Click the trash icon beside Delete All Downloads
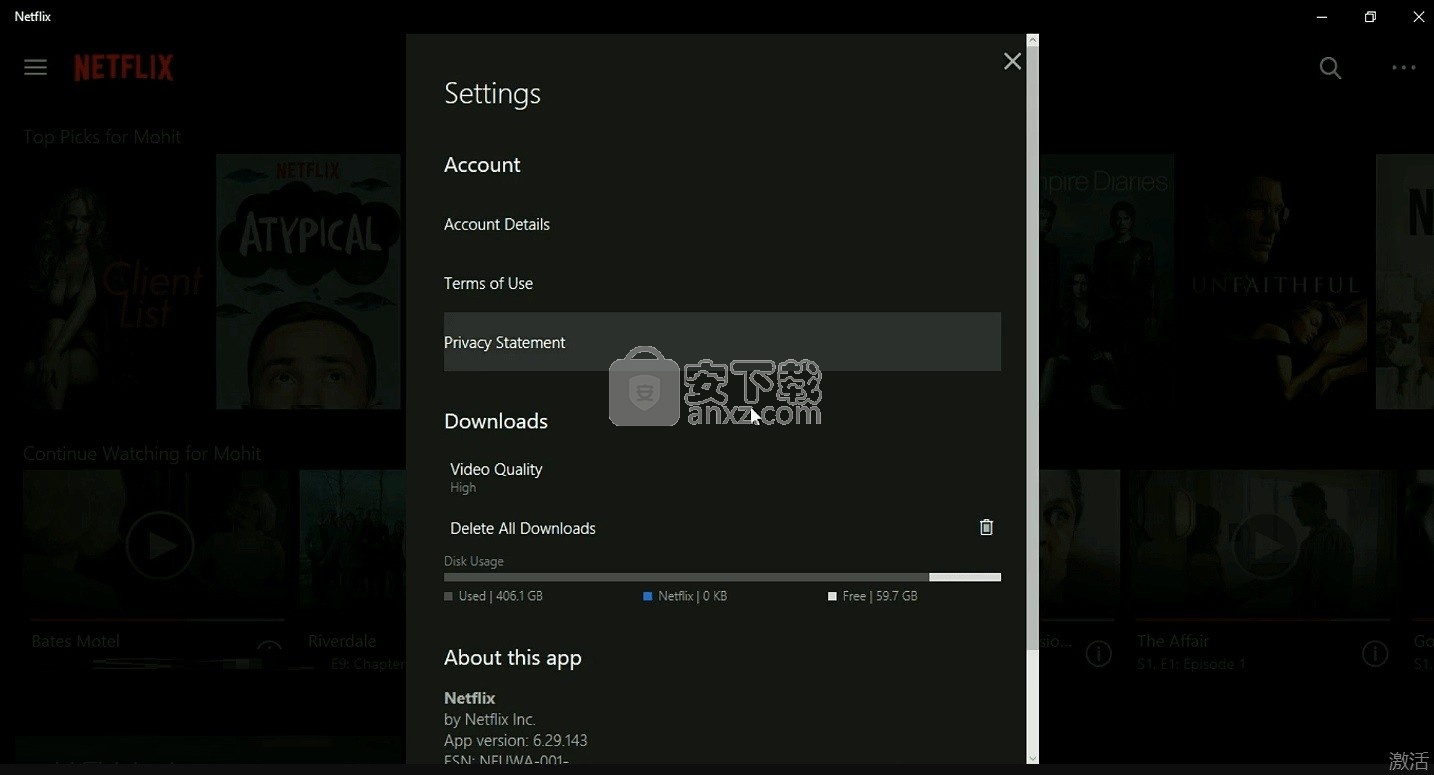 (986, 527)
